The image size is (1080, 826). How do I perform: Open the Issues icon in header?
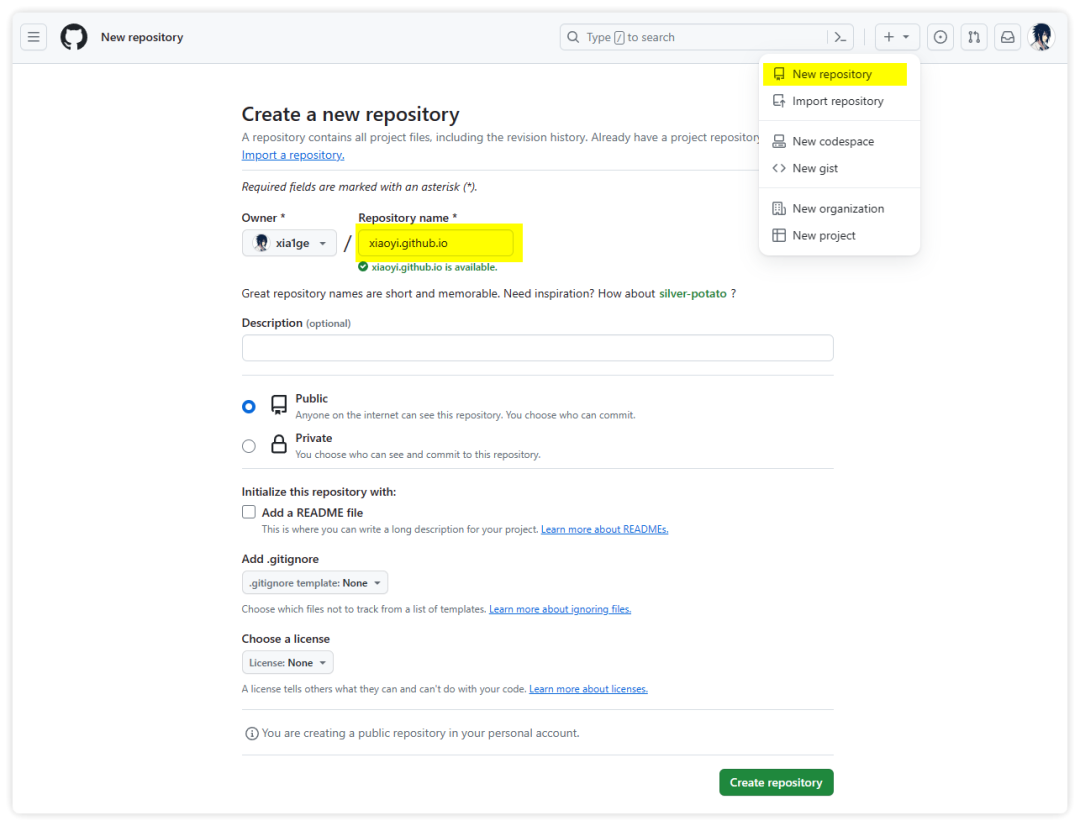pos(940,37)
